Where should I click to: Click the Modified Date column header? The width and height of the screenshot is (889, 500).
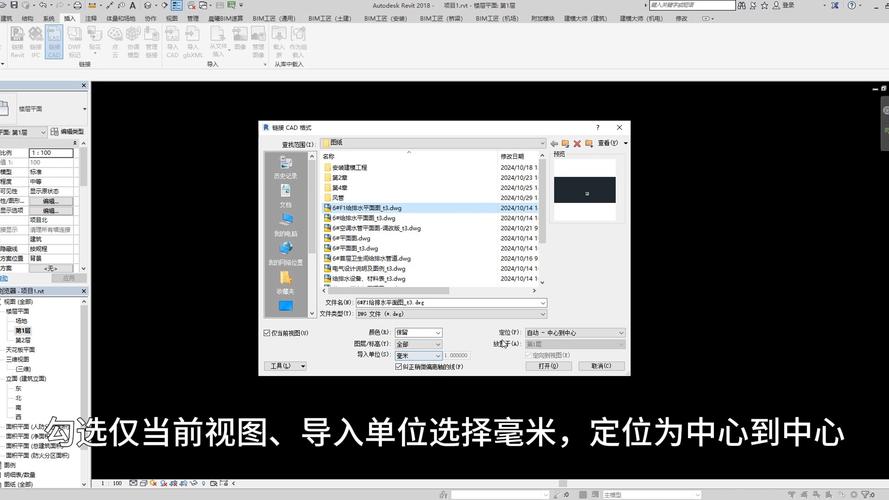pyautogui.click(x=512, y=156)
